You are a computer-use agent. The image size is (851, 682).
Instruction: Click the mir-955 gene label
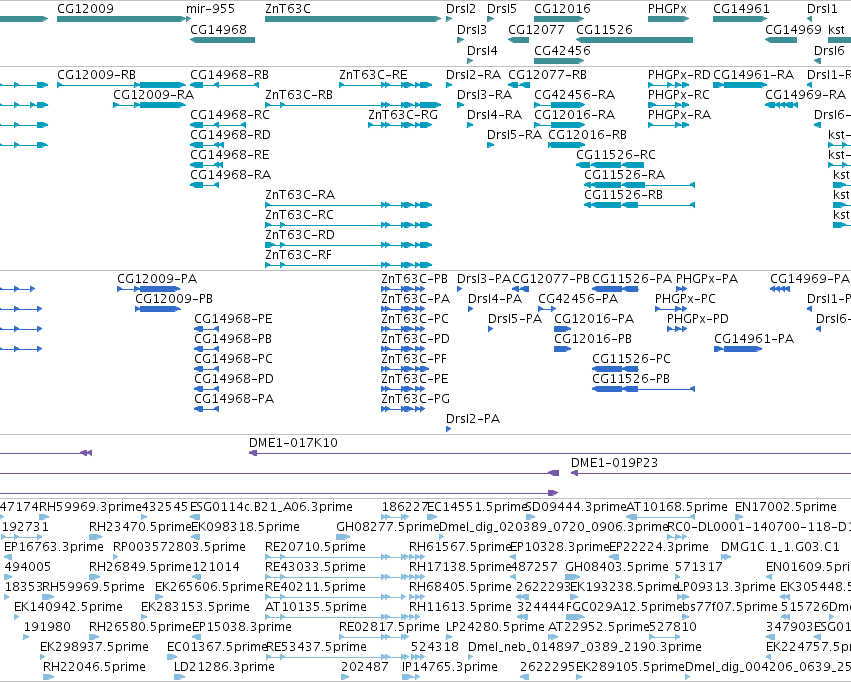(x=211, y=9)
